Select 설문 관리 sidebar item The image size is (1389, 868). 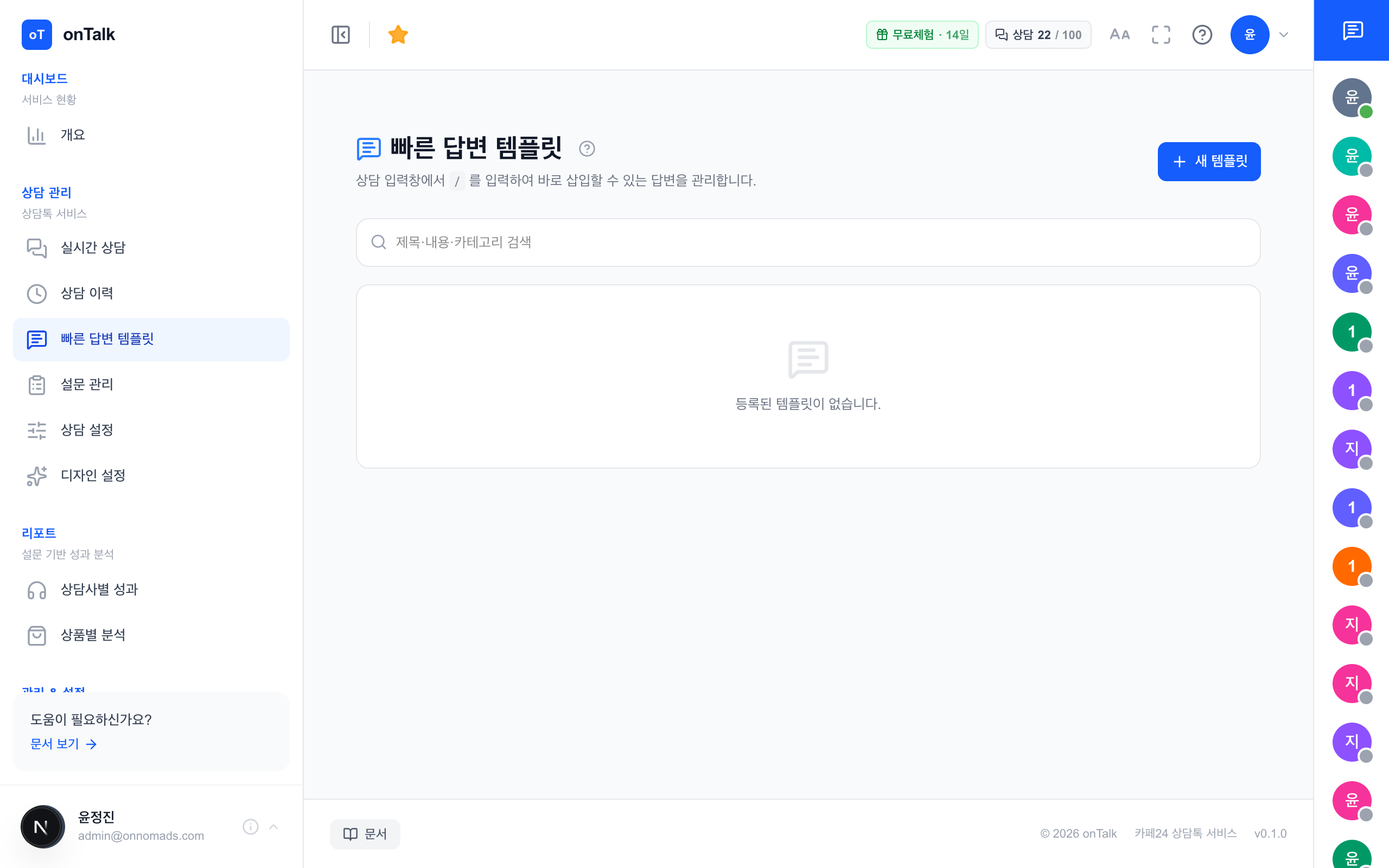[x=151, y=385]
